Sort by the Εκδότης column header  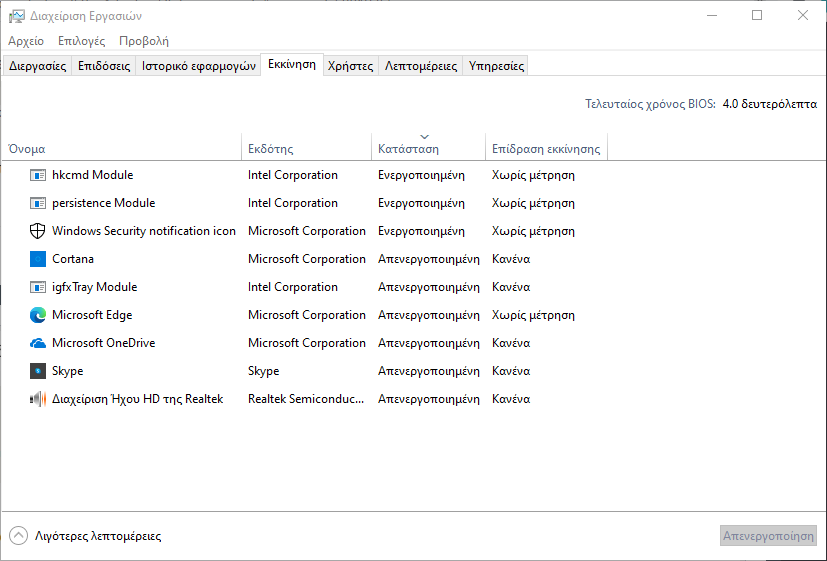click(270, 149)
